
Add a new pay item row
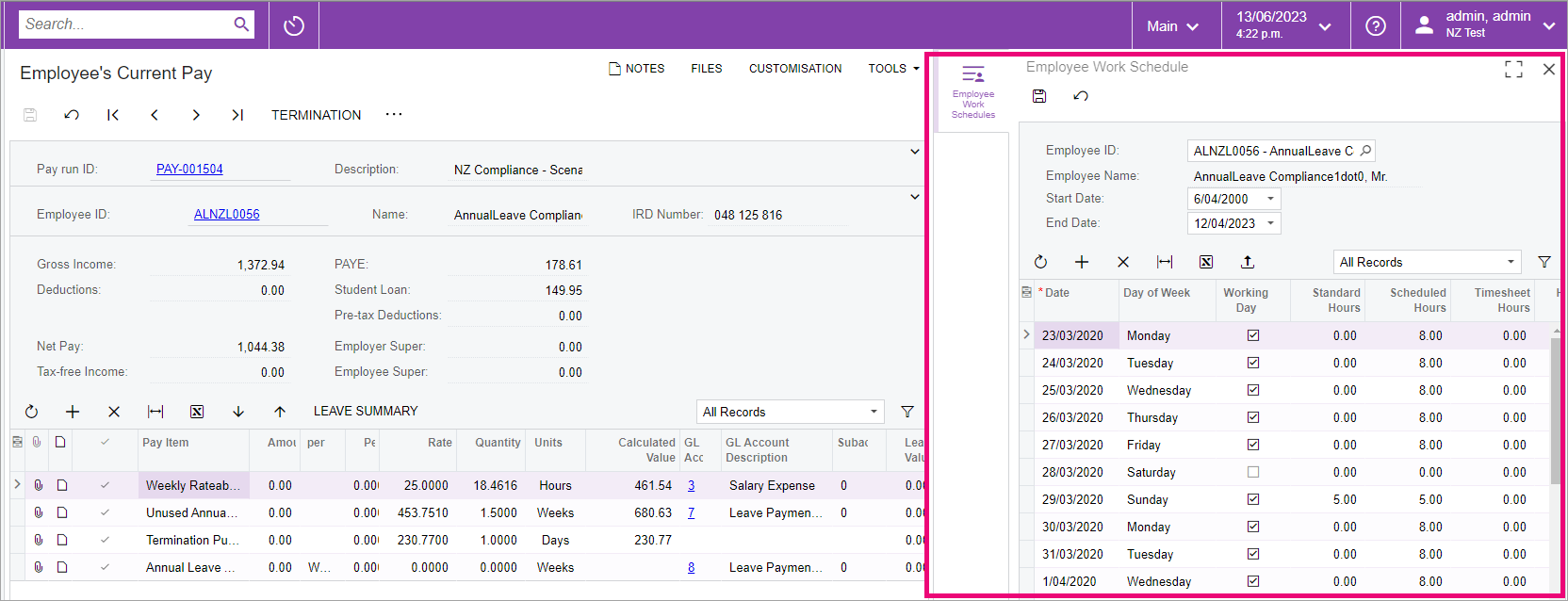[x=73, y=412]
